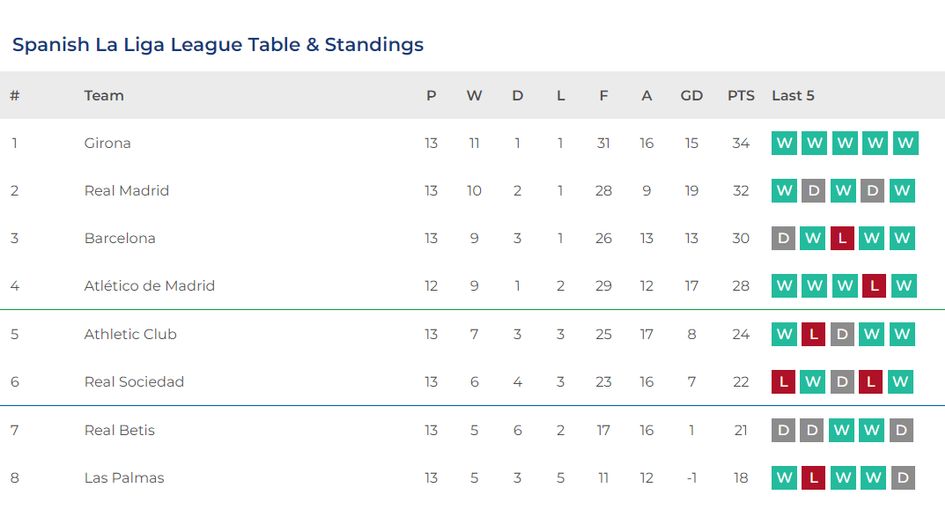The width and height of the screenshot is (945, 532).
Task: Click Athletic Club's red L result badge
Action: (x=814, y=334)
